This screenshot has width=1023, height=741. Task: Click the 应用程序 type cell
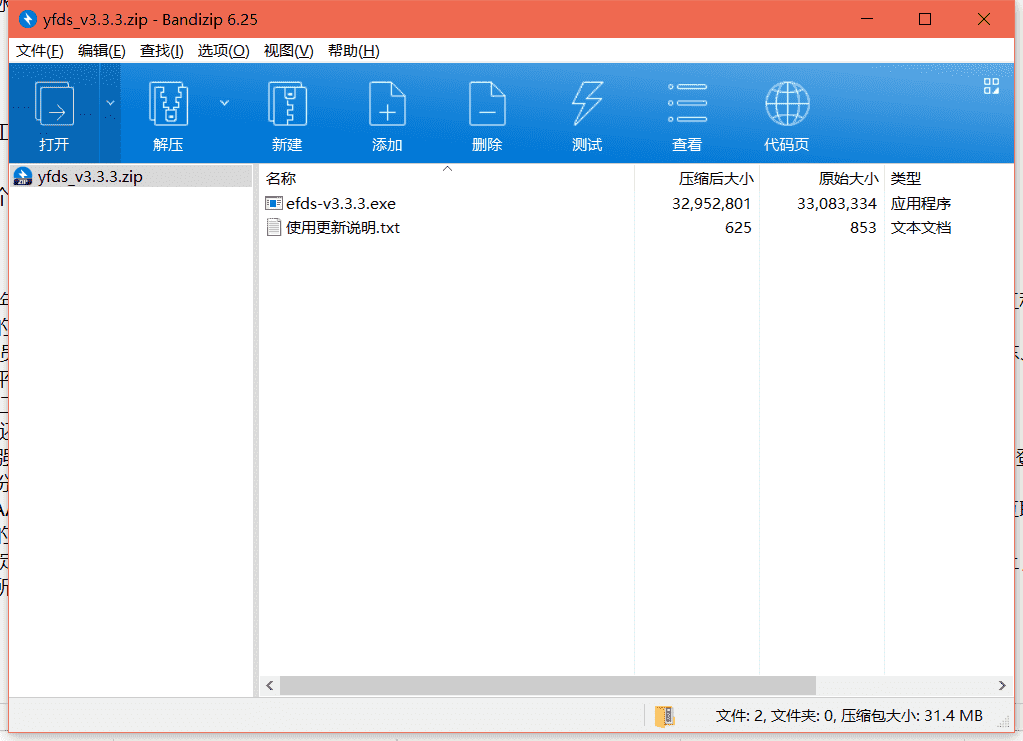pos(921,204)
